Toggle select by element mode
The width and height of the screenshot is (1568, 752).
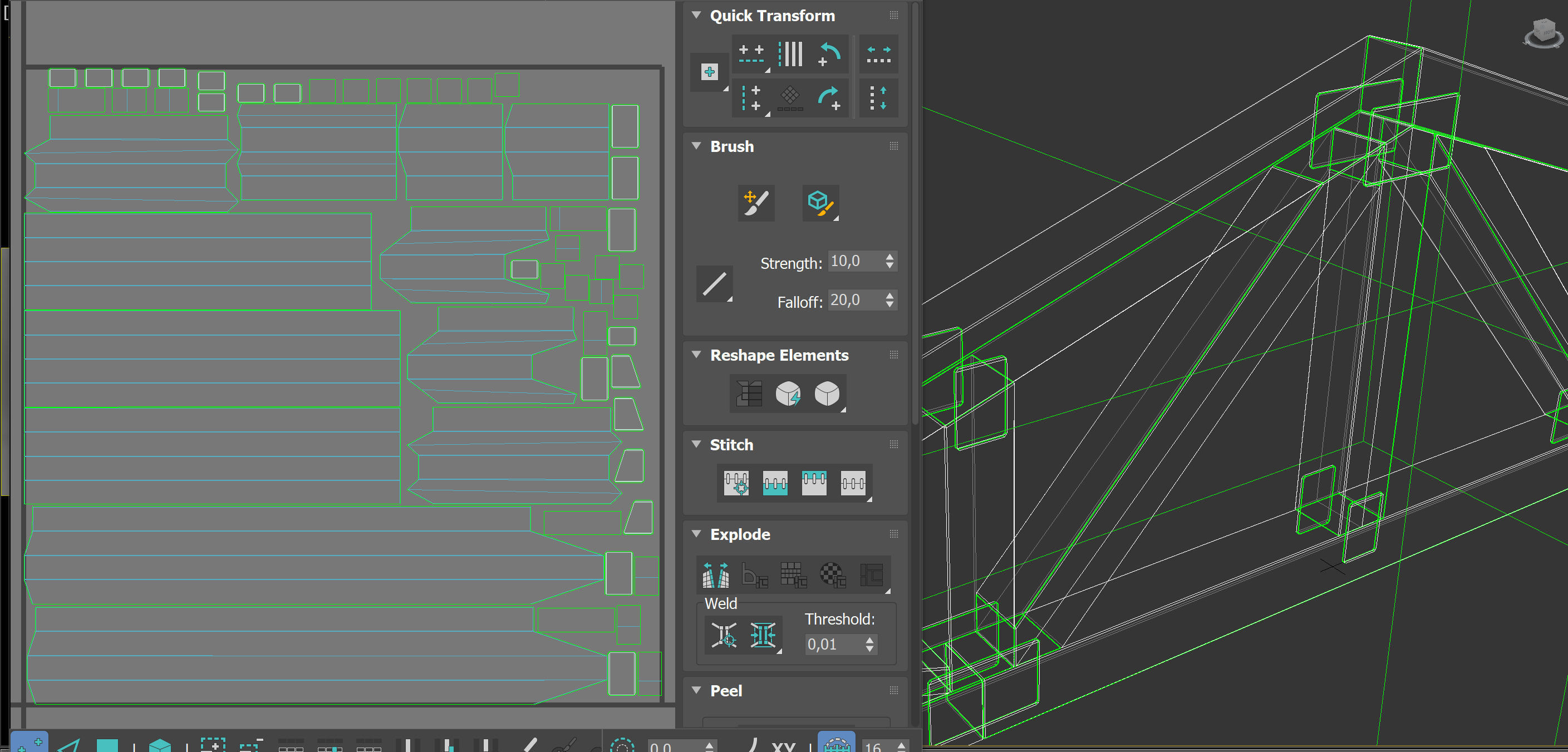160,745
